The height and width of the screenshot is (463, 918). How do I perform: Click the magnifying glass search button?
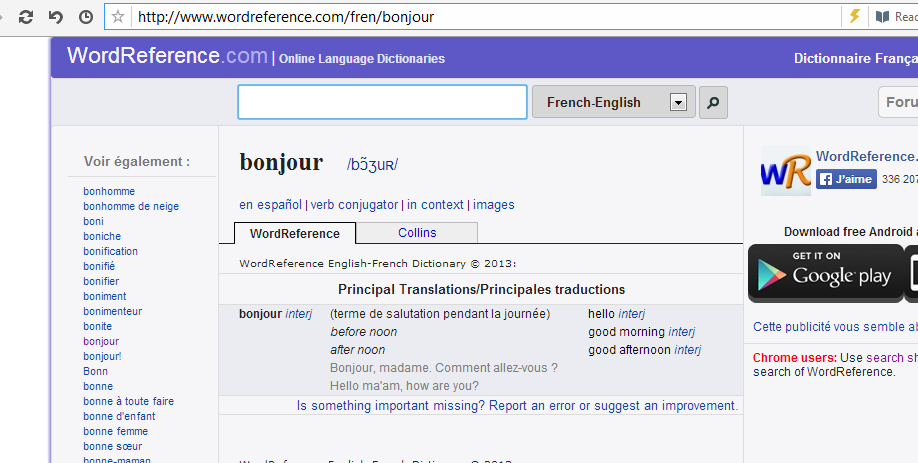coord(713,102)
